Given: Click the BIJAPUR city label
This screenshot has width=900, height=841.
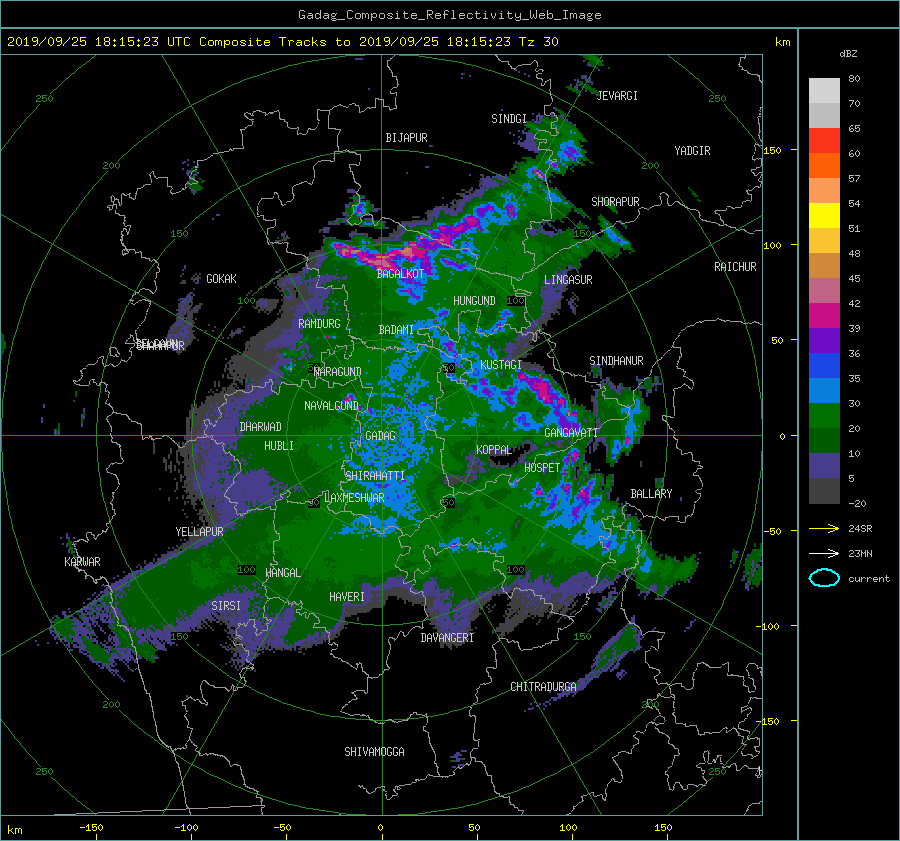Looking at the screenshot, I should [x=406, y=138].
